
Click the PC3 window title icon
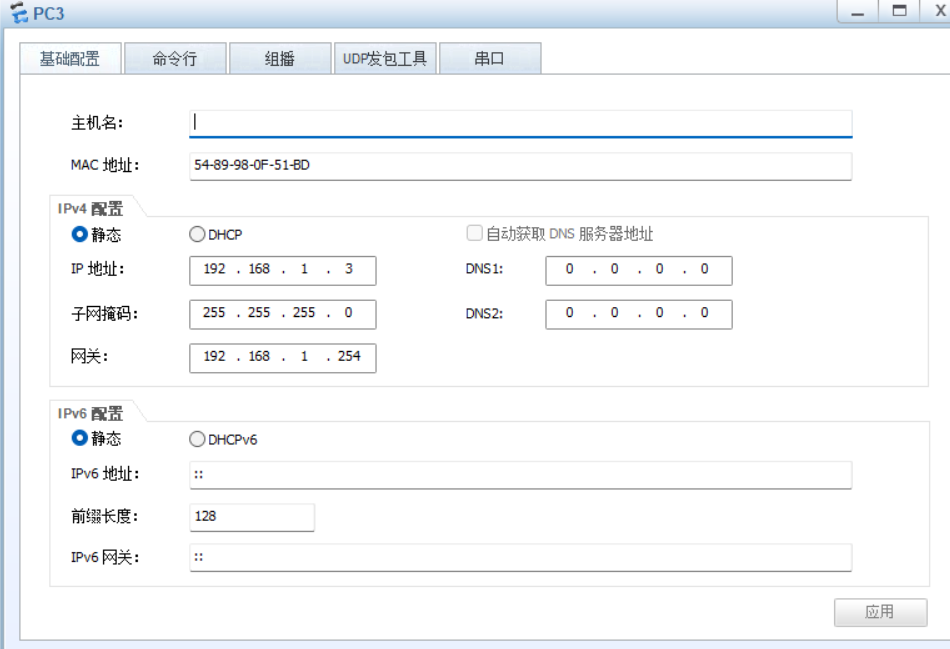(19, 13)
